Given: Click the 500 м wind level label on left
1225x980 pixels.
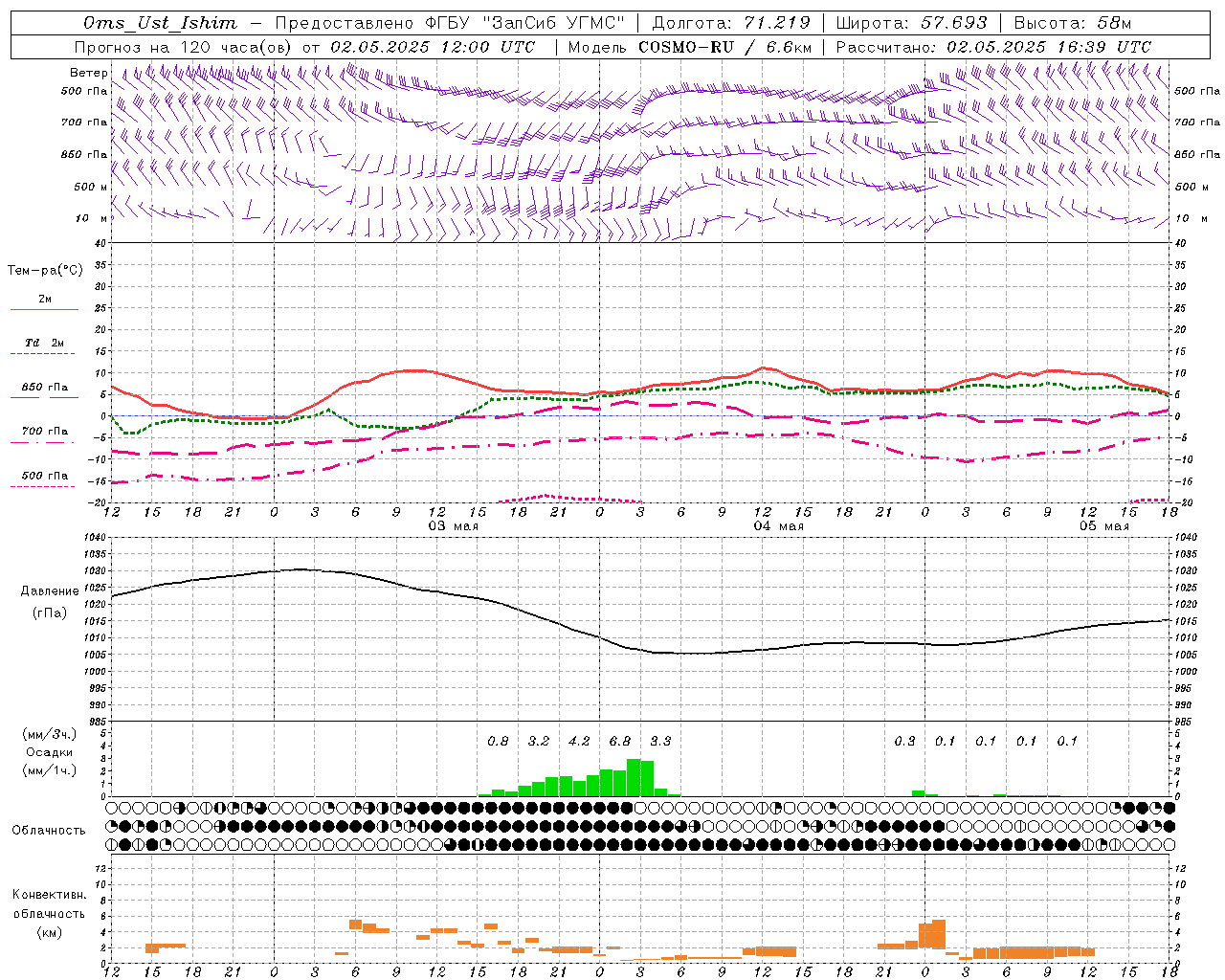Looking at the screenshot, I should (x=90, y=187).
